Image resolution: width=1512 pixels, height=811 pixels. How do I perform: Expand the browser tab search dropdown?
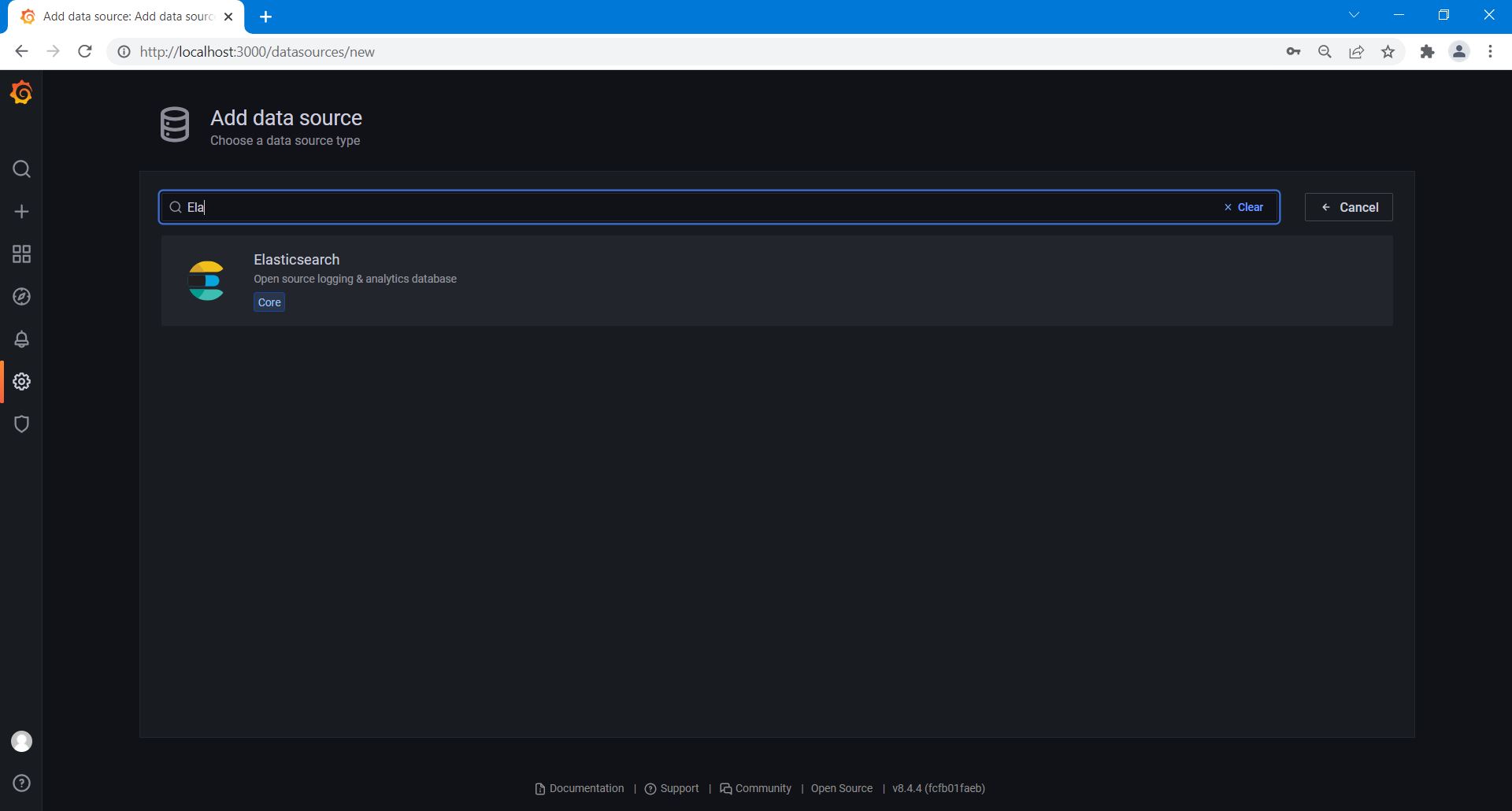[x=1354, y=15]
